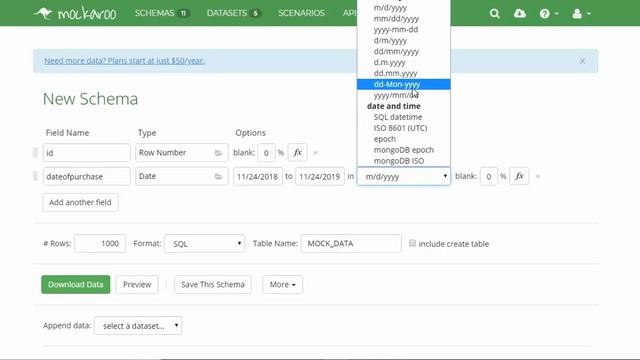Open the help question mark menu
This screenshot has height=360, width=640.
click(548, 13)
